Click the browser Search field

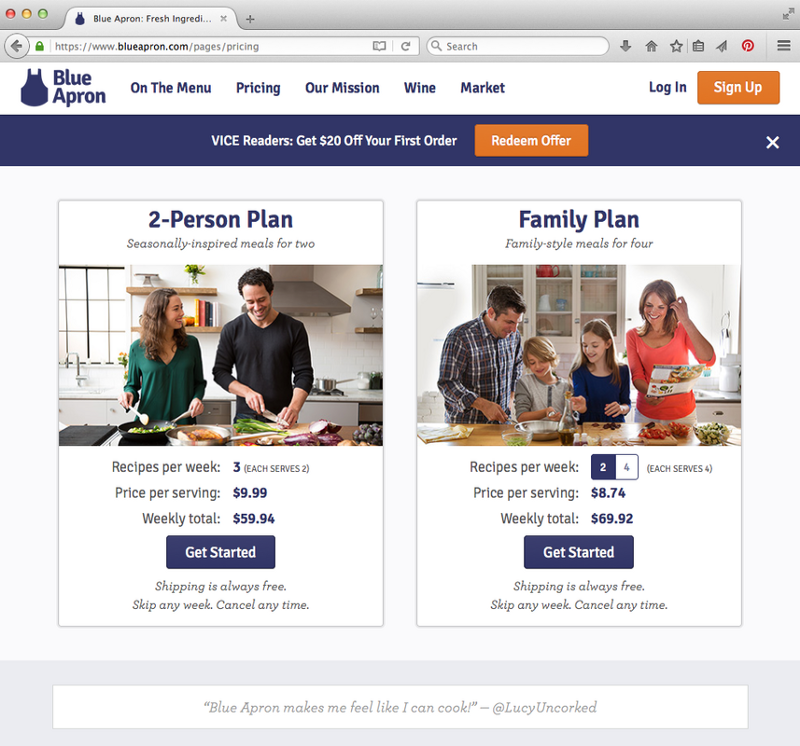coord(518,46)
